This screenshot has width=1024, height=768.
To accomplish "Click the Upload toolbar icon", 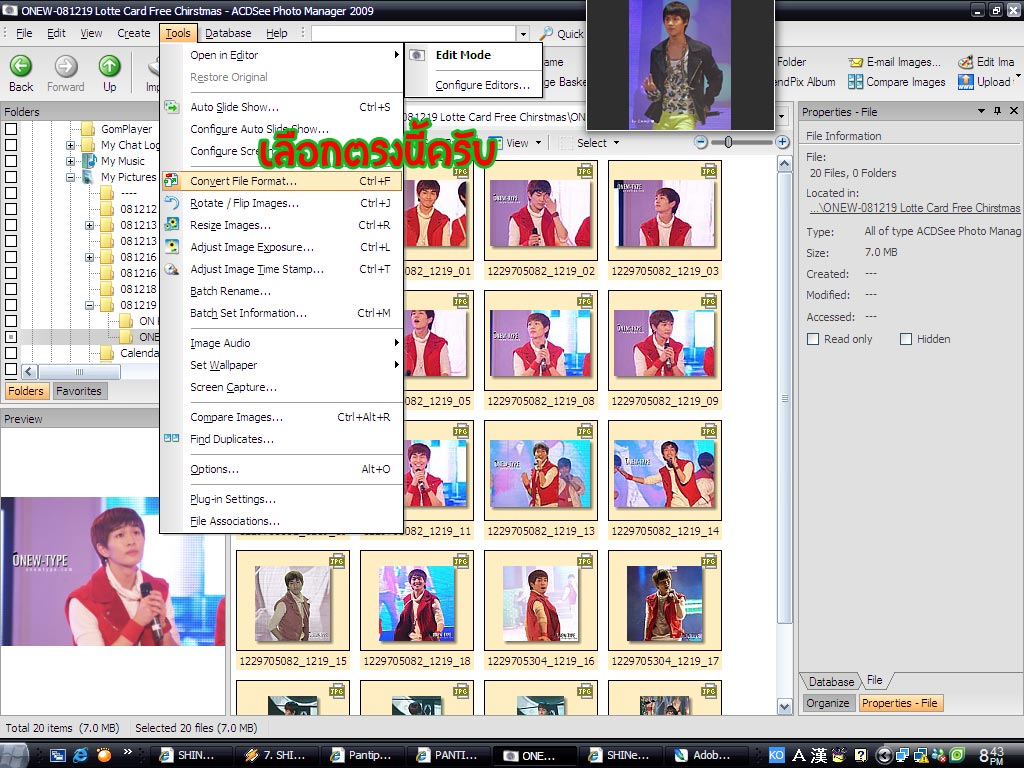I will coord(966,82).
